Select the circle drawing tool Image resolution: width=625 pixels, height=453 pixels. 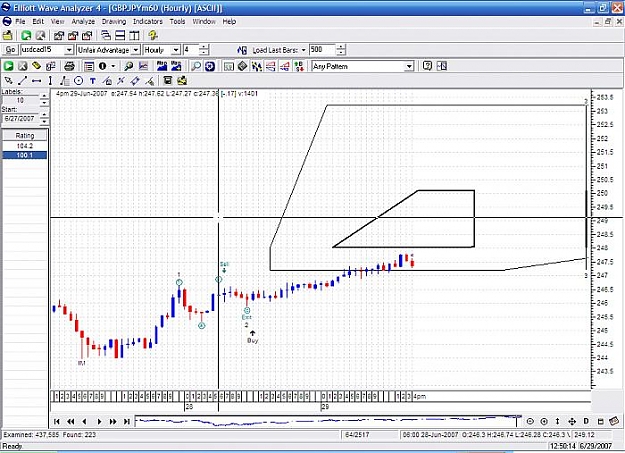(79, 81)
